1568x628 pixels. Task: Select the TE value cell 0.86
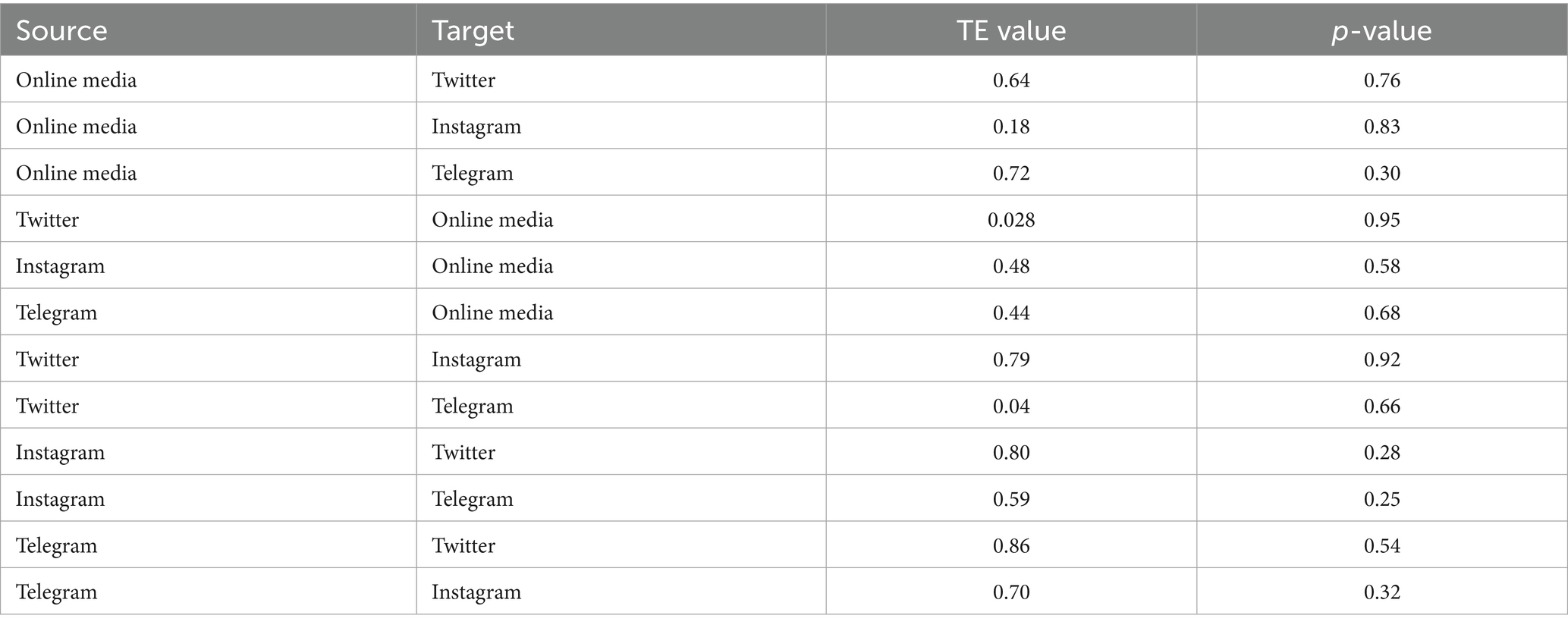pos(1011,545)
